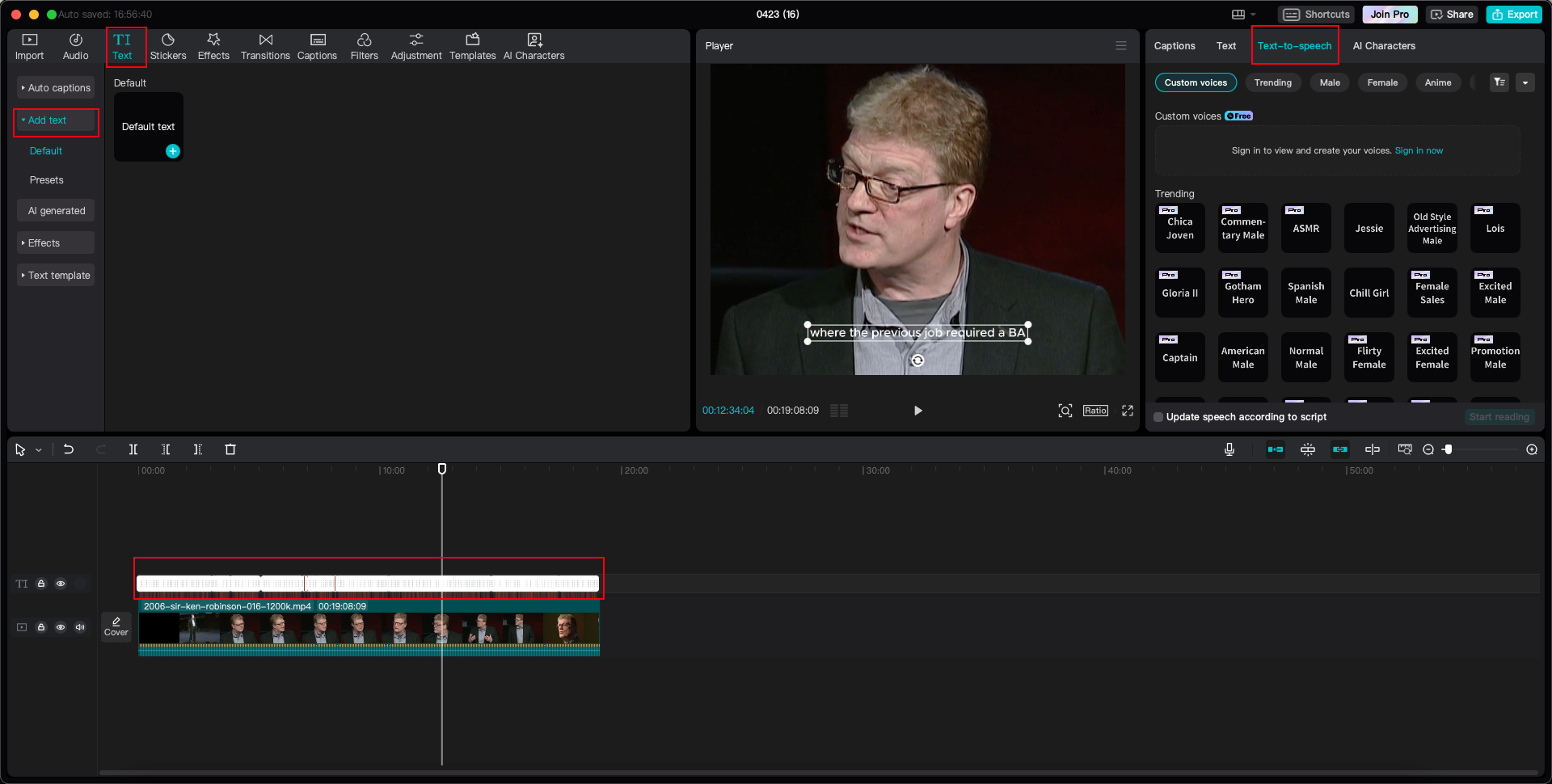Open the voice category dropdown arrow
The image size is (1552, 784).
pyautogui.click(x=1525, y=82)
